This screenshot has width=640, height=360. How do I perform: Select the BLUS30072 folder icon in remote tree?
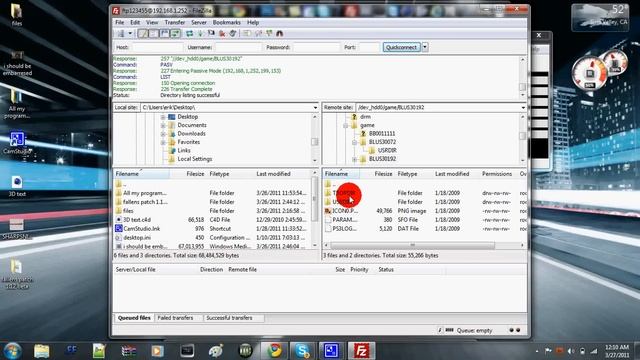[363, 142]
